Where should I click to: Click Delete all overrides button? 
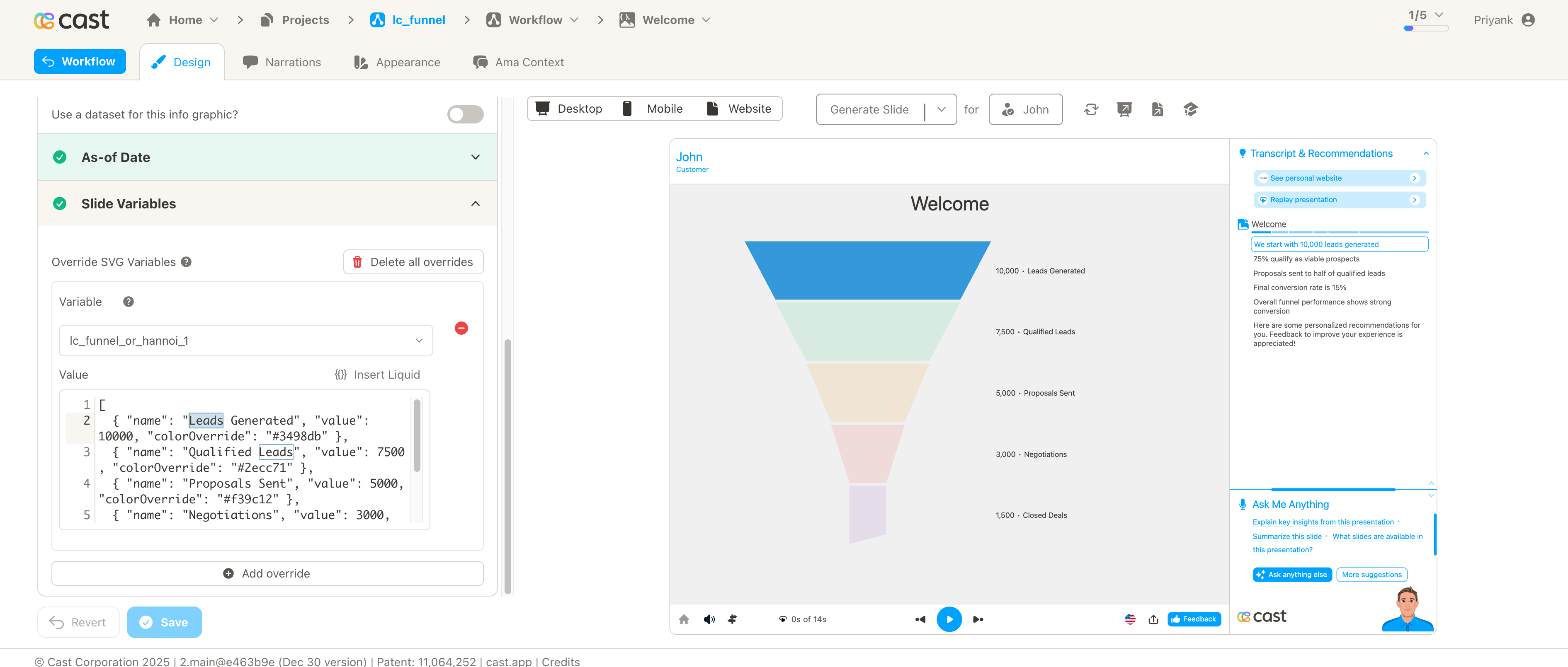click(413, 262)
